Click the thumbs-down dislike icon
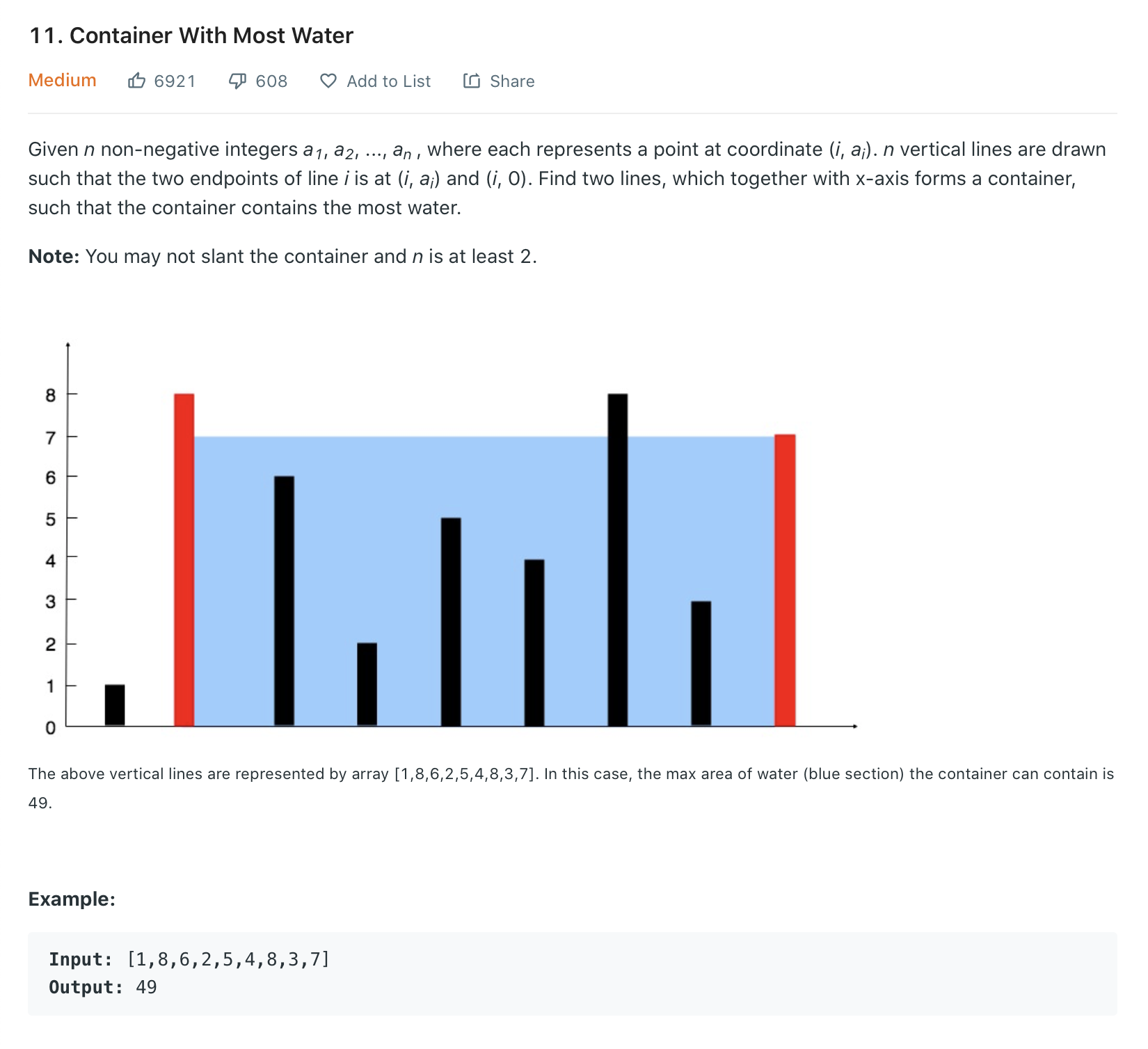The height and width of the screenshot is (1049, 1148). coord(237,81)
